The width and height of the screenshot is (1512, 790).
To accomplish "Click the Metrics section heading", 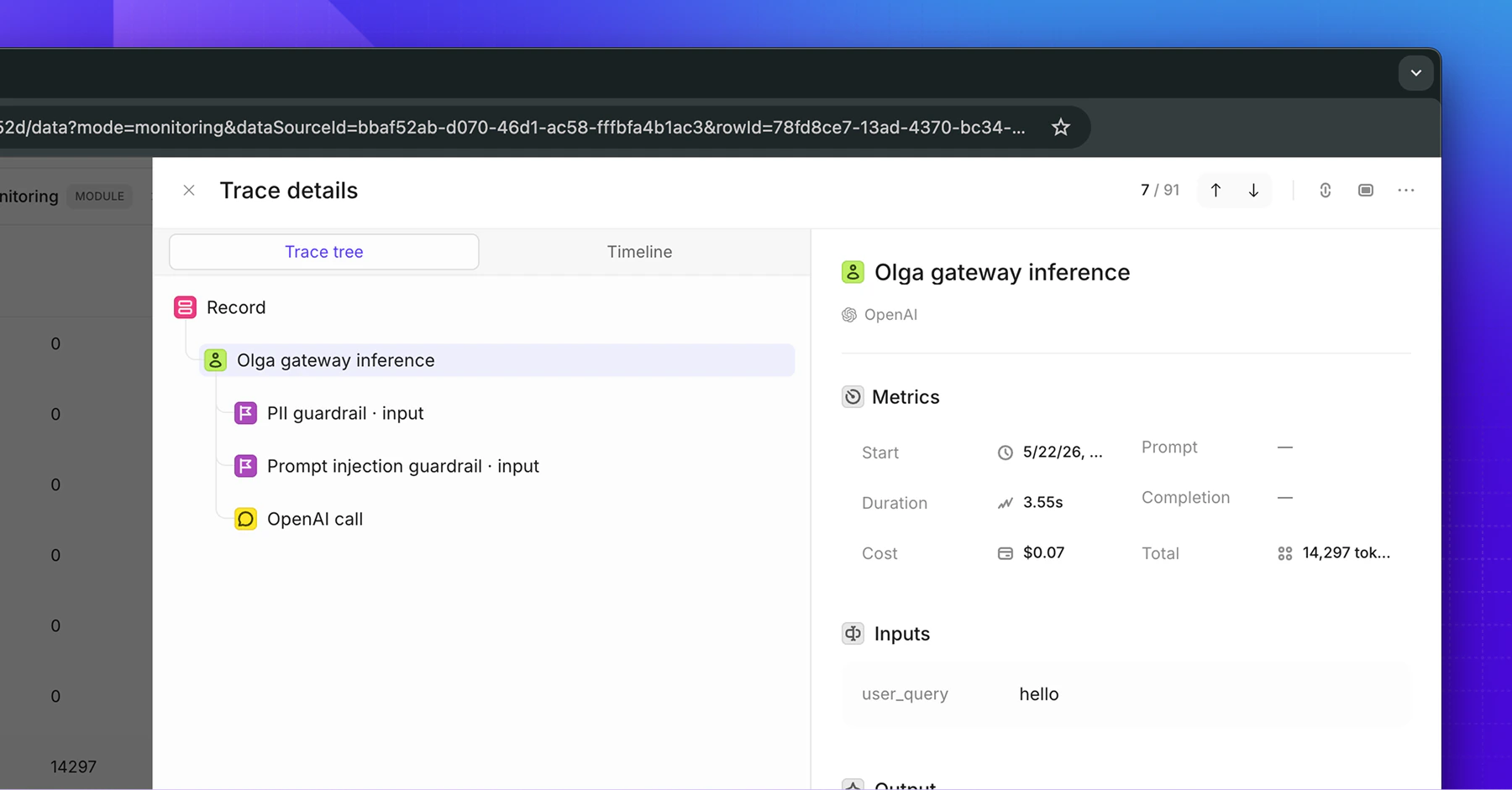I will coord(906,397).
